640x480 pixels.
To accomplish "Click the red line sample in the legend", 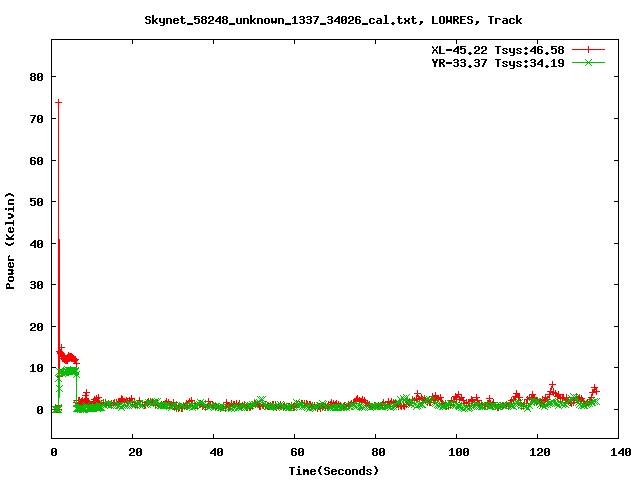I will point(588,50).
